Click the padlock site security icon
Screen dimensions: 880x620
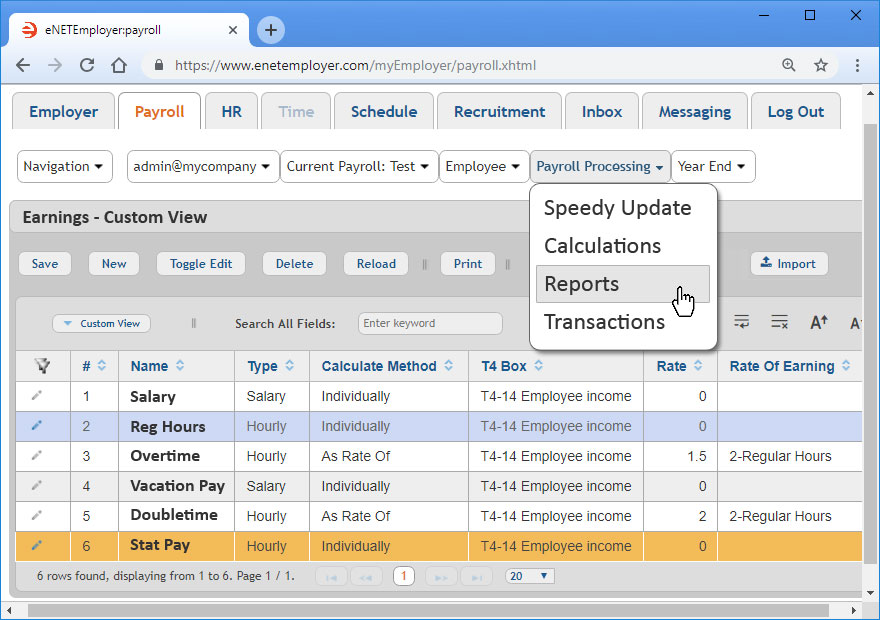point(159,65)
